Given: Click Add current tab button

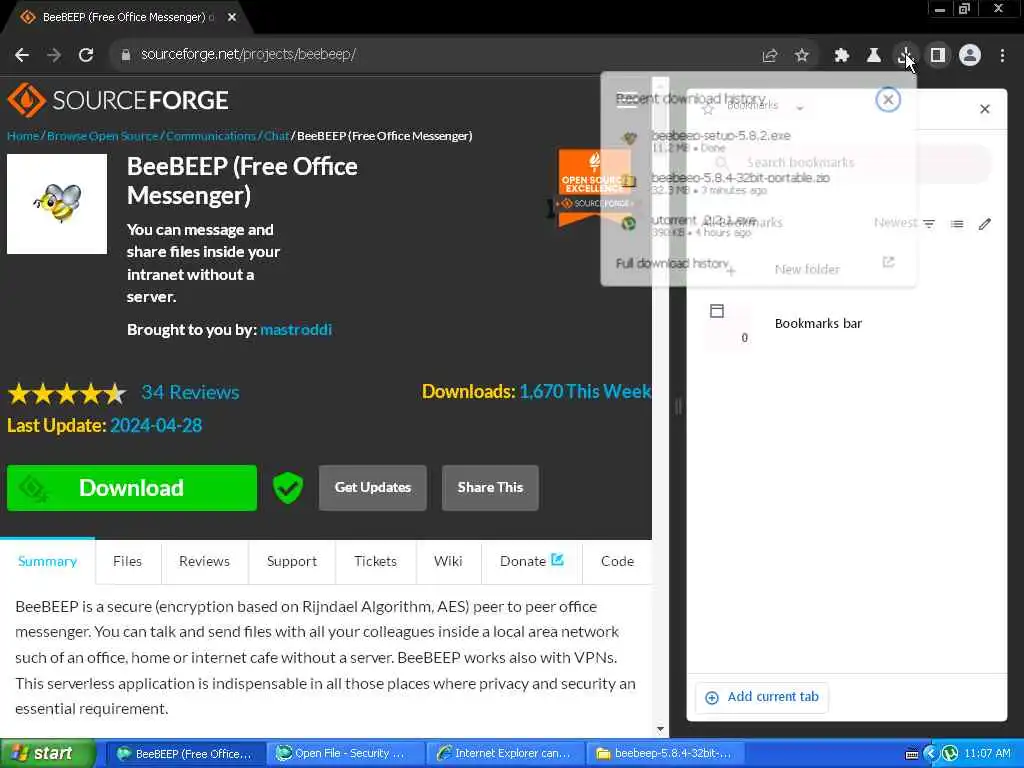Looking at the screenshot, I should (761, 697).
